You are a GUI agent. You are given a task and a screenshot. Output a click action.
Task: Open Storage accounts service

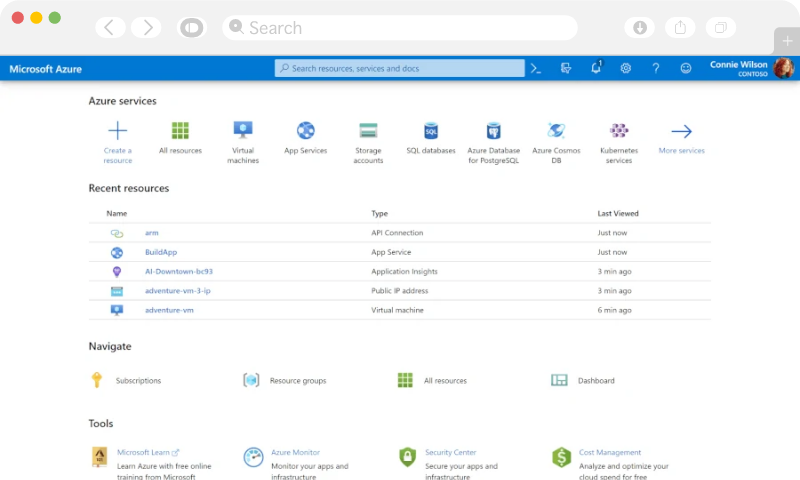pyautogui.click(x=368, y=131)
